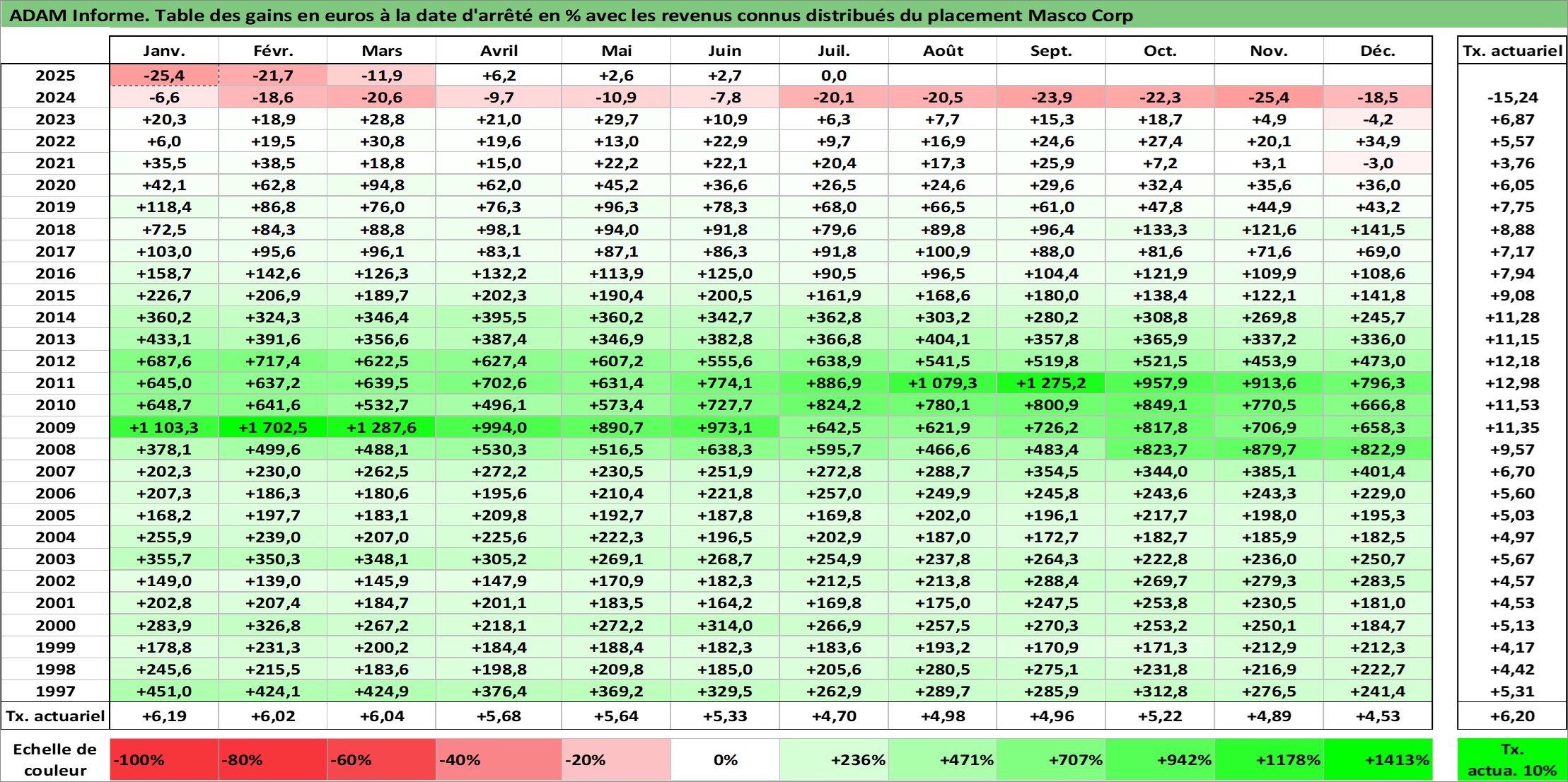Click cell -4,2 in December 2023
The height and width of the screenshot is (782, 1568).
pos(1378,119)
